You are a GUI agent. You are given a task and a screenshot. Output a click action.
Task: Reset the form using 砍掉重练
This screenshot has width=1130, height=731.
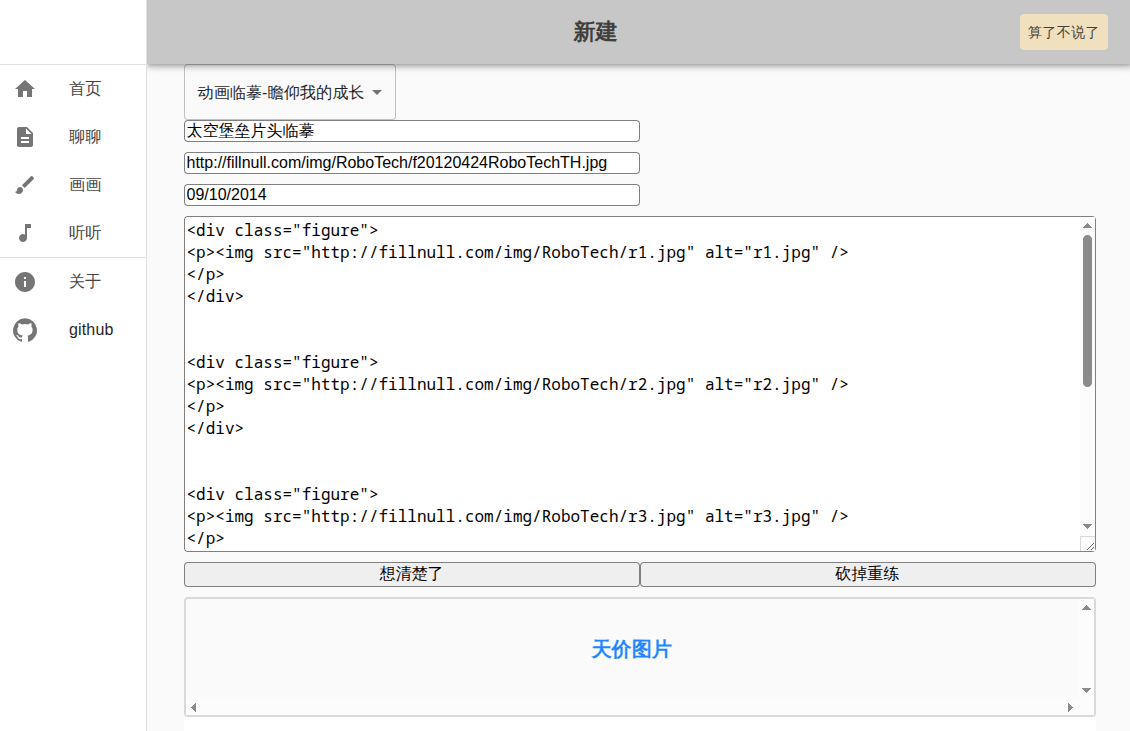tap(867, 575)
